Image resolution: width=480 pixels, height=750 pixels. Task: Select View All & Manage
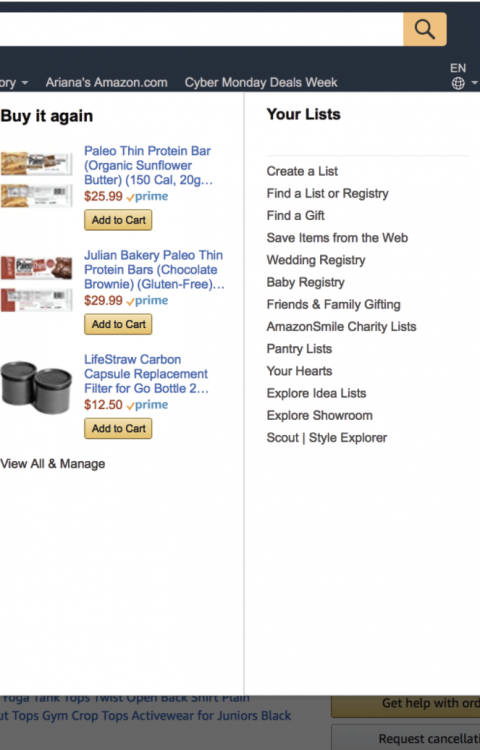53,463
